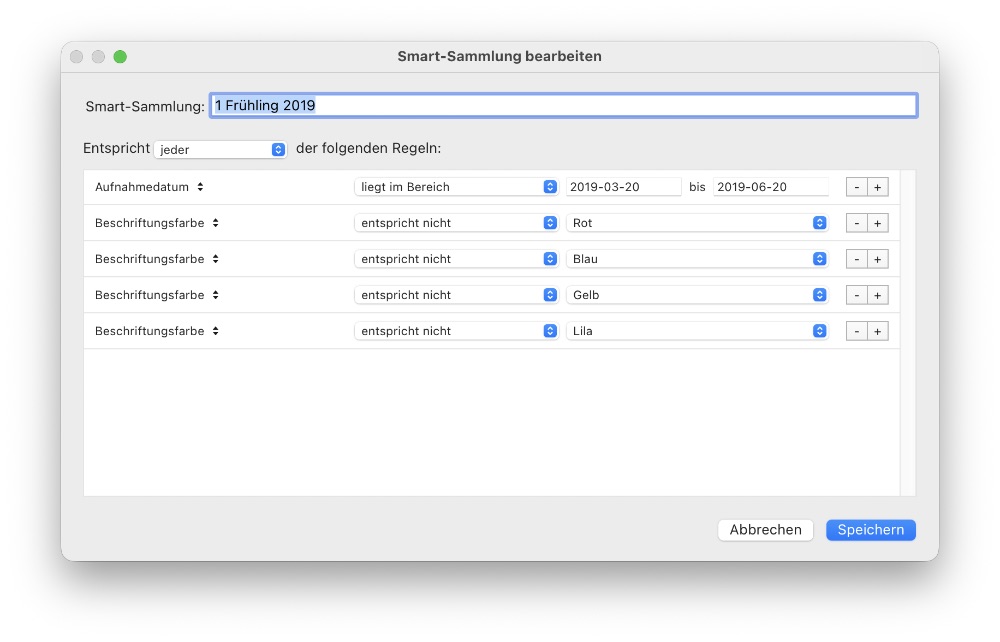Remove the Rot color rule with minus

(857, 223)
